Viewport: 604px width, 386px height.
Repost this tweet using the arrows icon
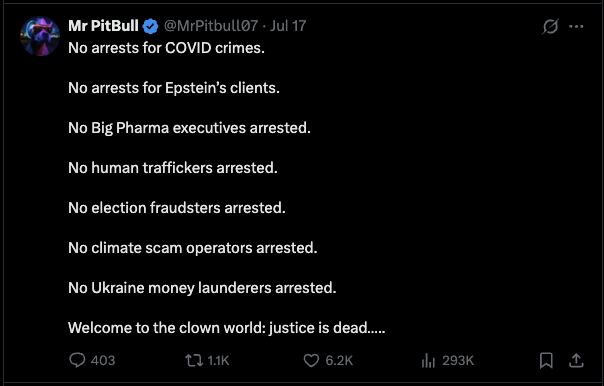tap(194, 361)
